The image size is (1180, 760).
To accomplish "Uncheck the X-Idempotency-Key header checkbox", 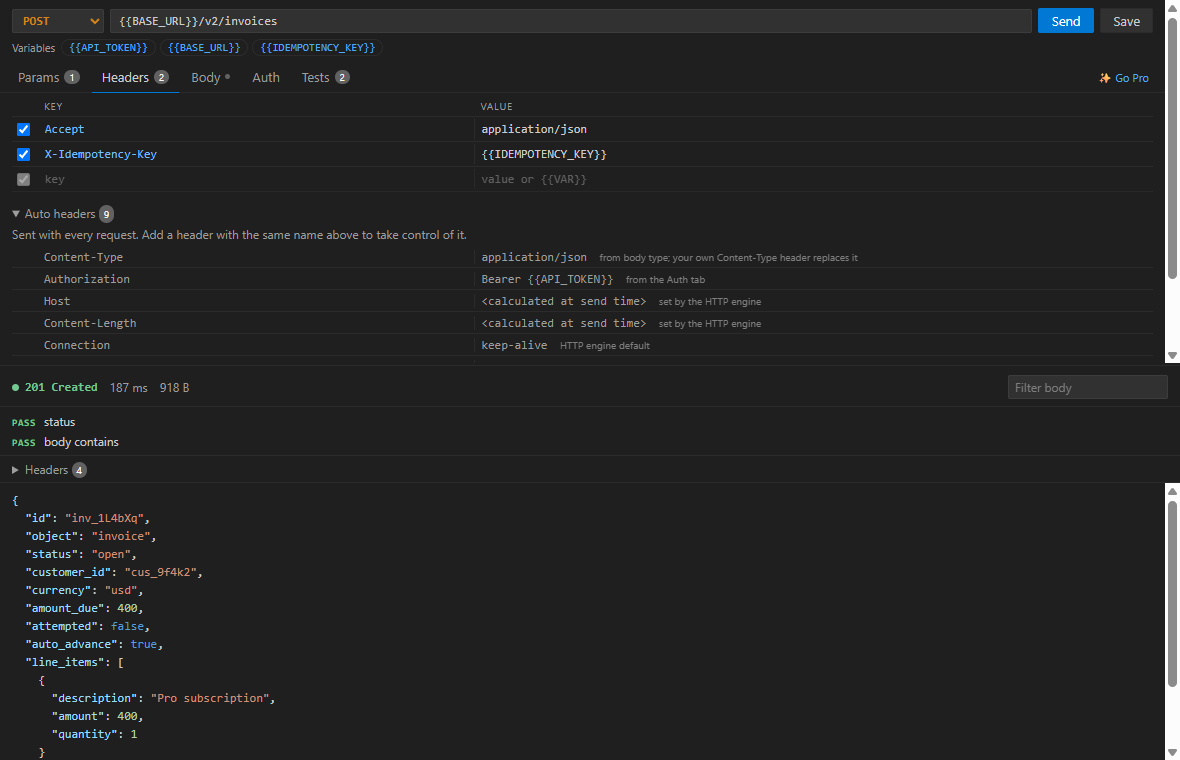I will (x=23, y=154).
